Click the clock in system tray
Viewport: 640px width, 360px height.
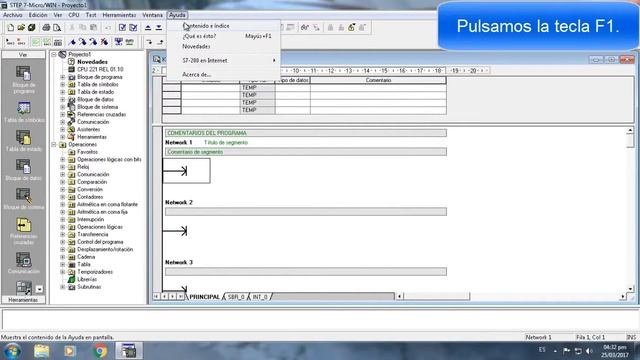[x=614, y=351]
